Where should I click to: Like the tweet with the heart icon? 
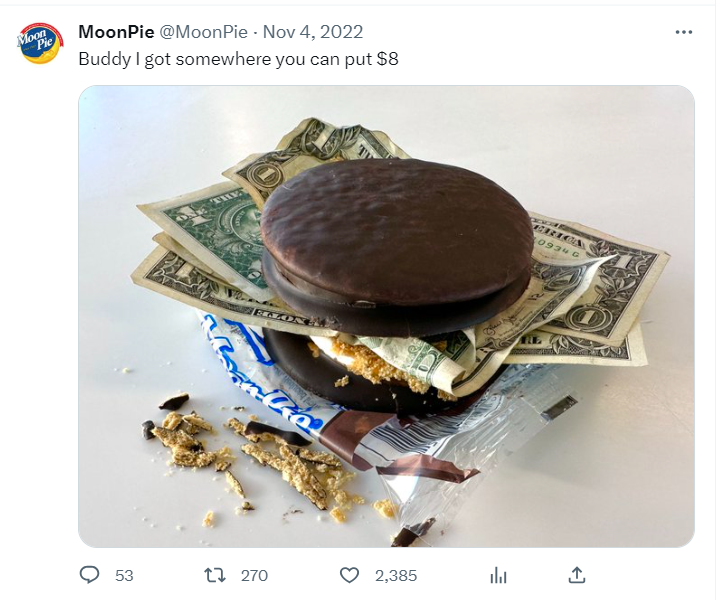pos(349,575)
